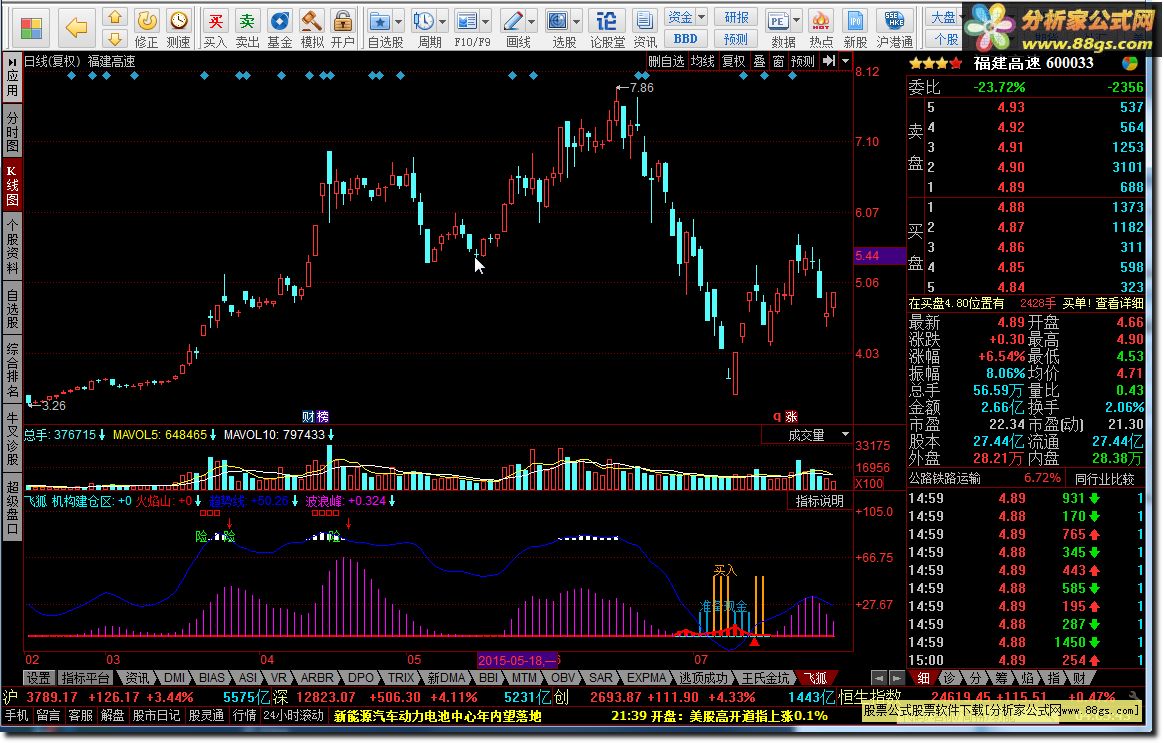Open 论股堂 discussion forum icon
The height and width of the screenshot is (743, 1164).
pyautogui.click(x=607, y=28)
